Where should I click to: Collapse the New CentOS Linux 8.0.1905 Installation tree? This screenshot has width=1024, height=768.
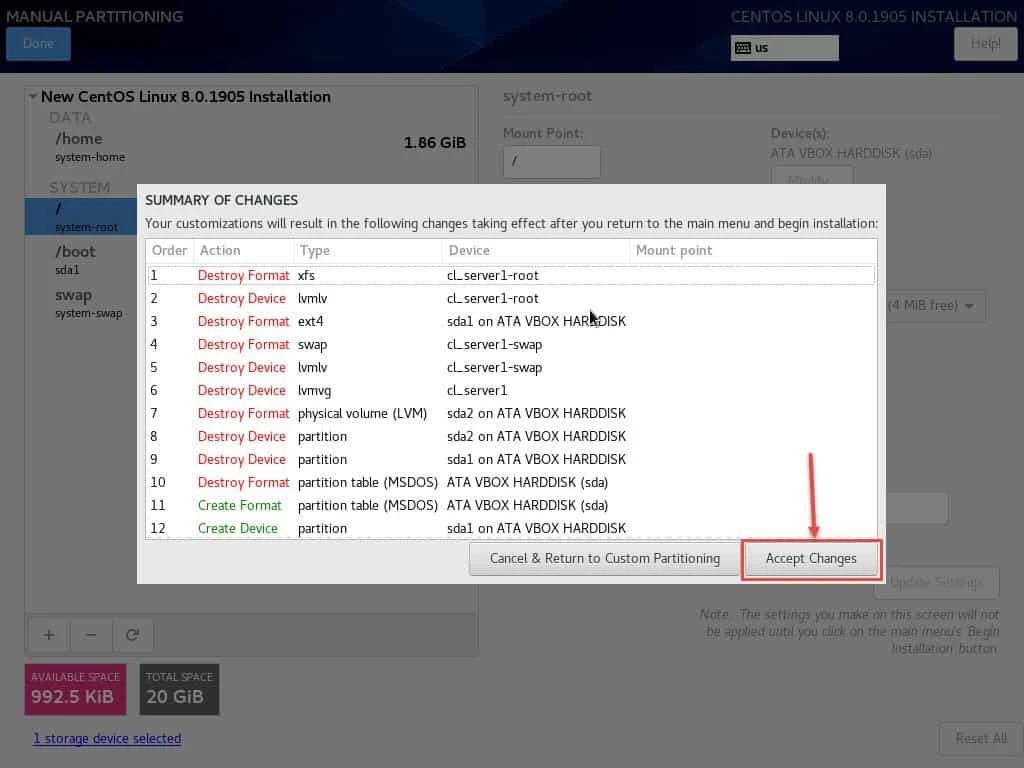pos(31,96)
